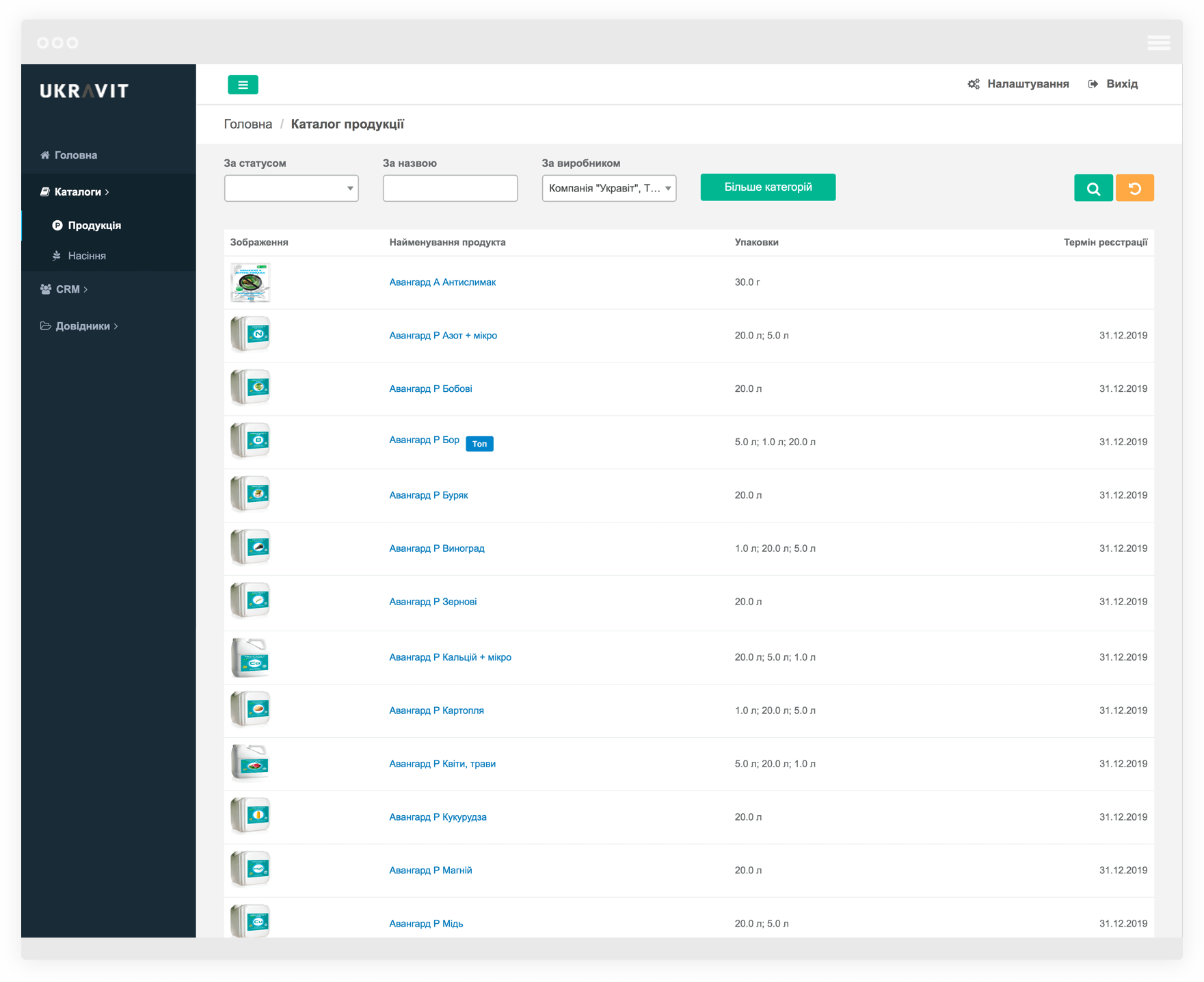This screenshot has width=1204, height=982.
Task: Open Авангард А Антислимак product image
Action: (250, 282)
